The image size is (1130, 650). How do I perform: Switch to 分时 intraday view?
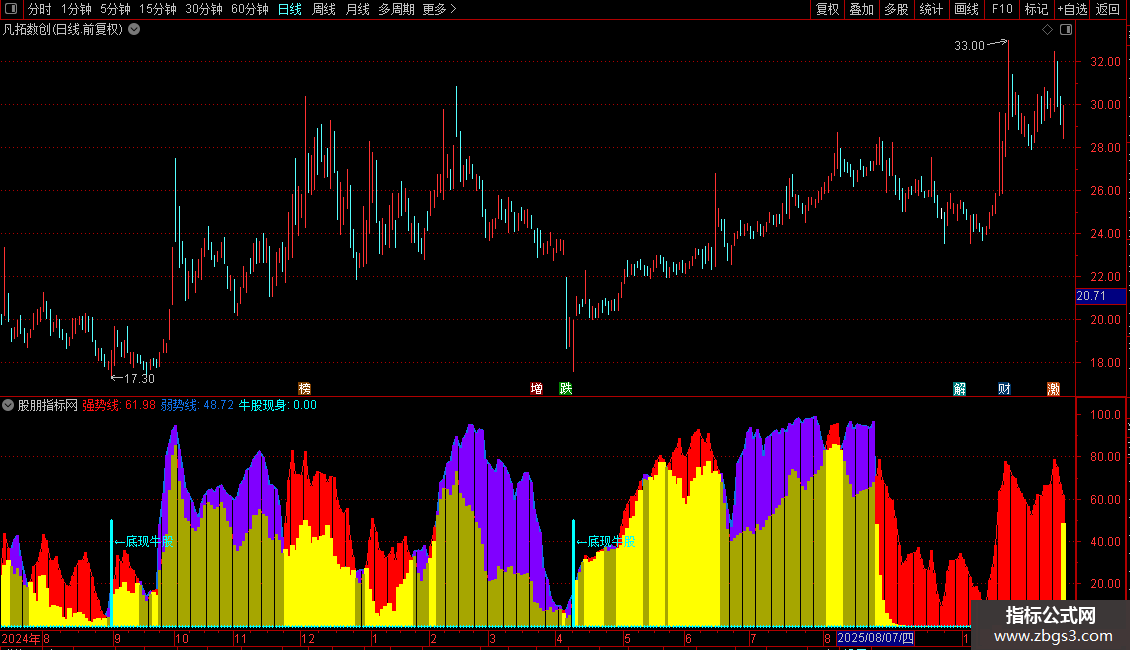point(40,9)
